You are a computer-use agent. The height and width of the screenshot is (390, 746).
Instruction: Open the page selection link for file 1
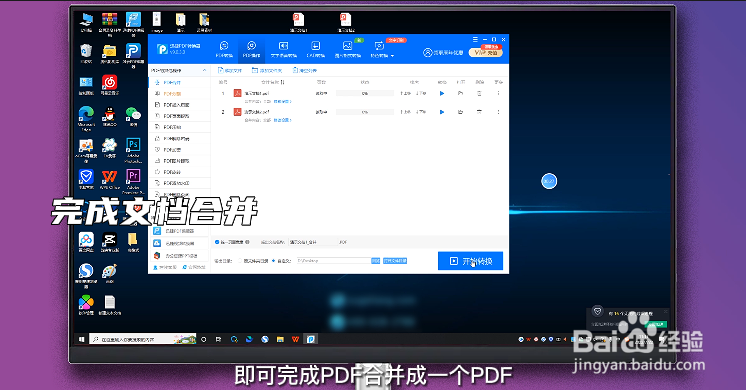click(283, 101)
